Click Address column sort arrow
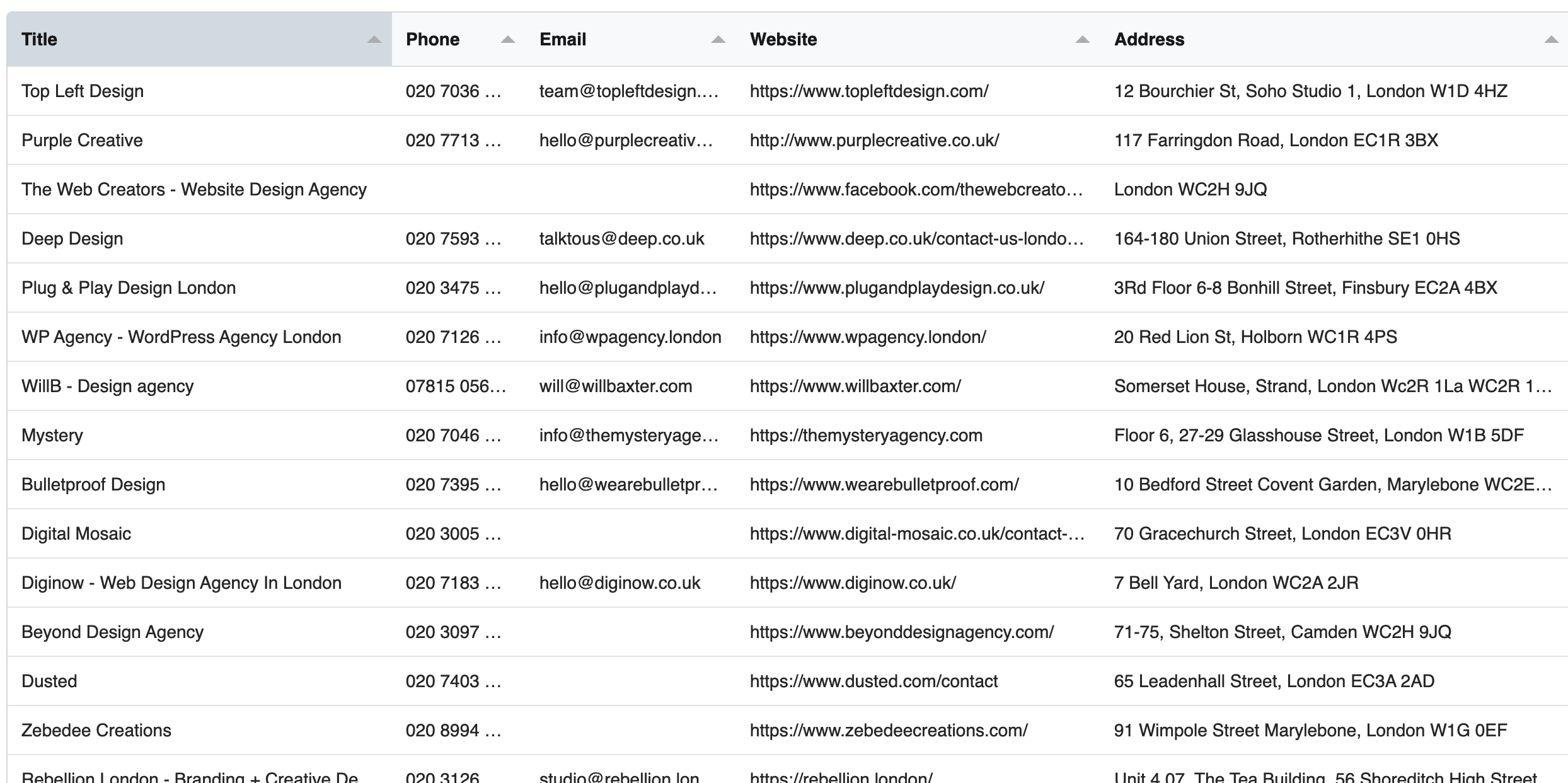Screen dimensions: 1568x783 (x=1551, y=40)
